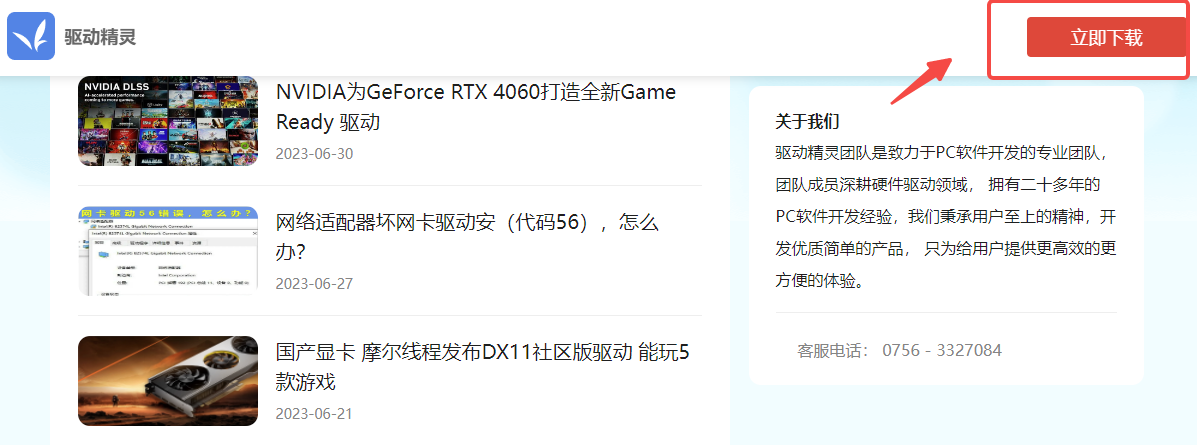The width and height of the screenshot is (1197, 445).
Task: Click the phone number 0756 - 3327084
Action: (x=942, y=351)
